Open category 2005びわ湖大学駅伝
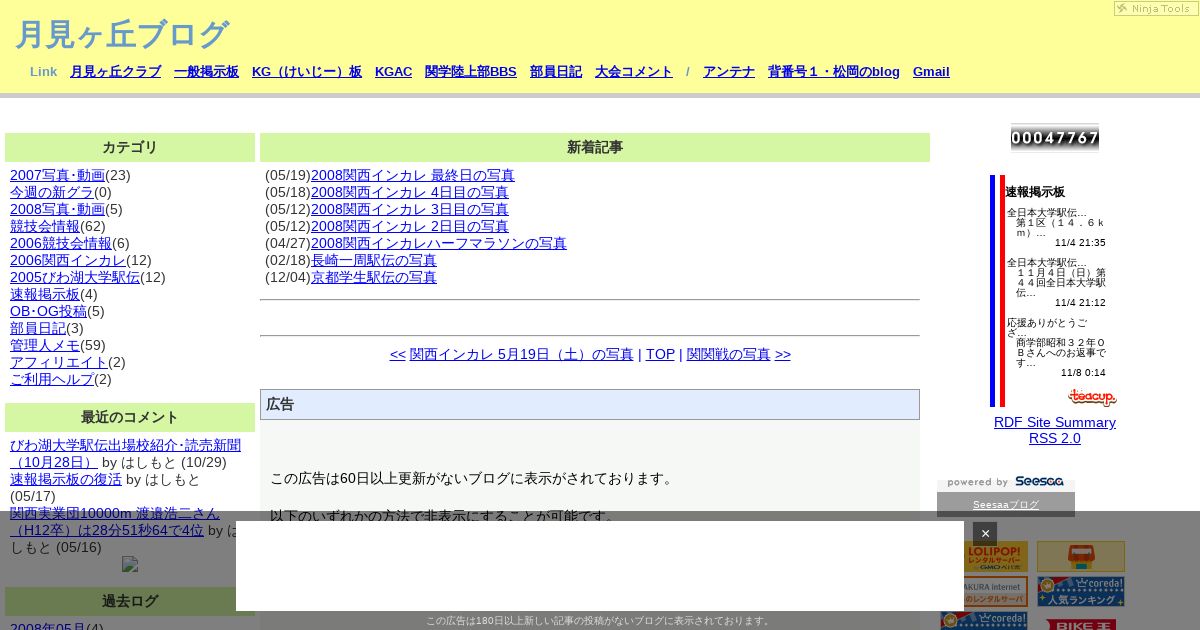 point(75,277)
